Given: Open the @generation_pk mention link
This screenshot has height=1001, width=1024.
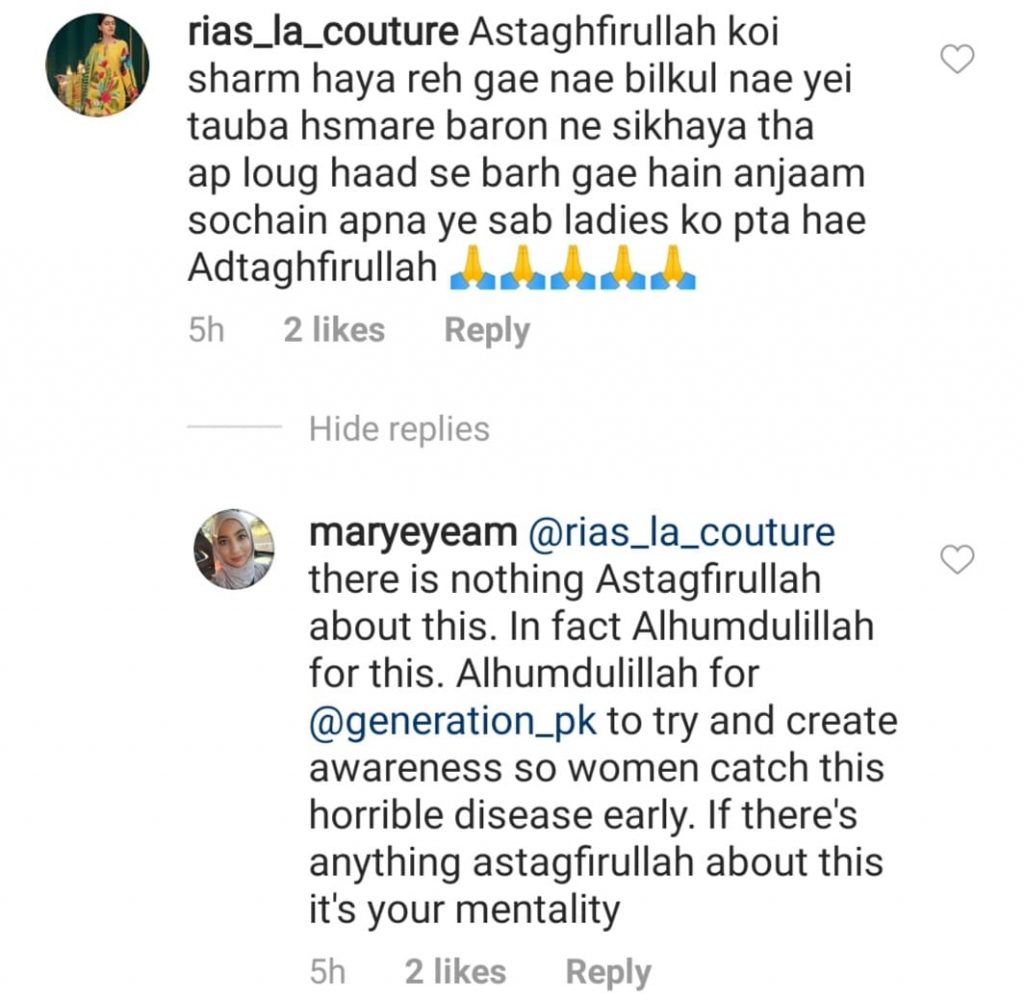Looking at the screenshot, I should [x=453, y=722].
